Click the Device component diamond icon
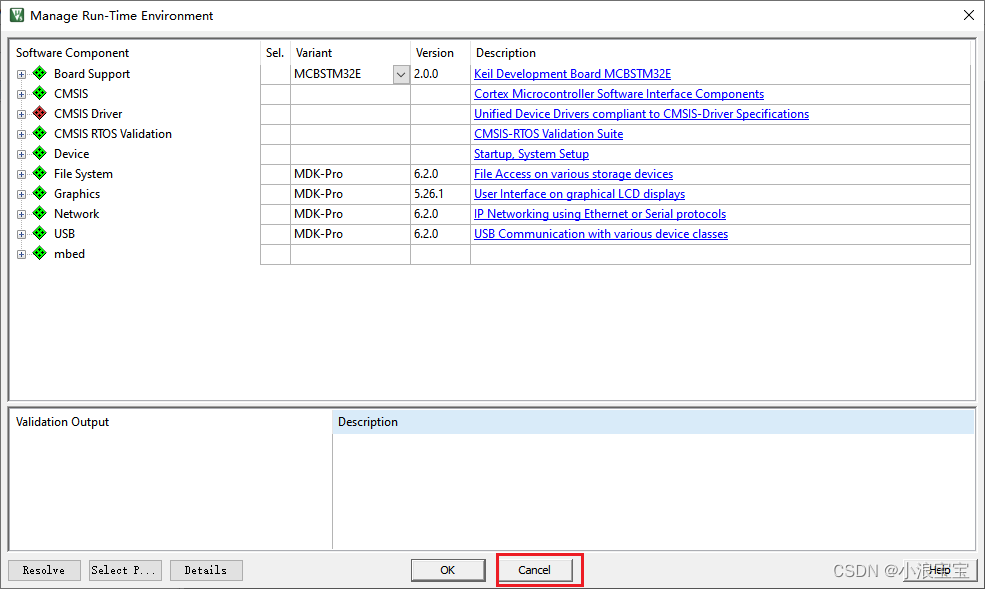Screen dimensions: 985x589 point(40,154)
